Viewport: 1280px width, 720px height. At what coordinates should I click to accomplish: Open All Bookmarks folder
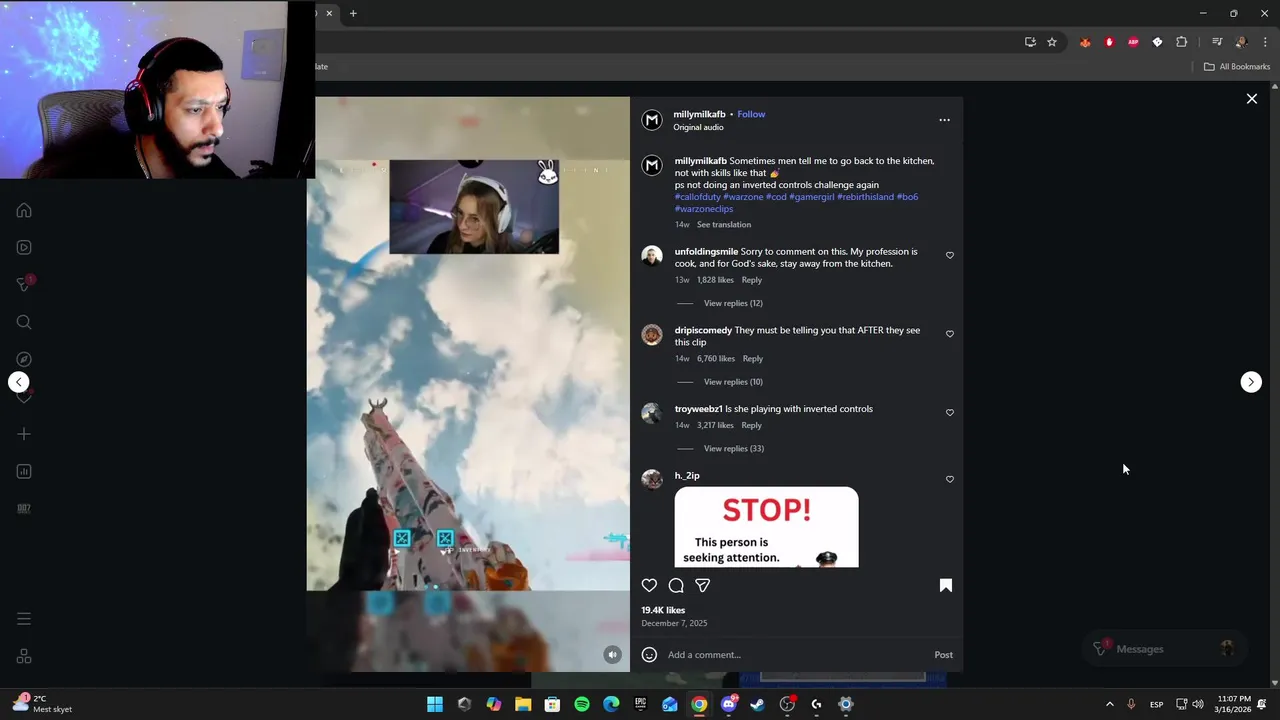coord(1237,67)
